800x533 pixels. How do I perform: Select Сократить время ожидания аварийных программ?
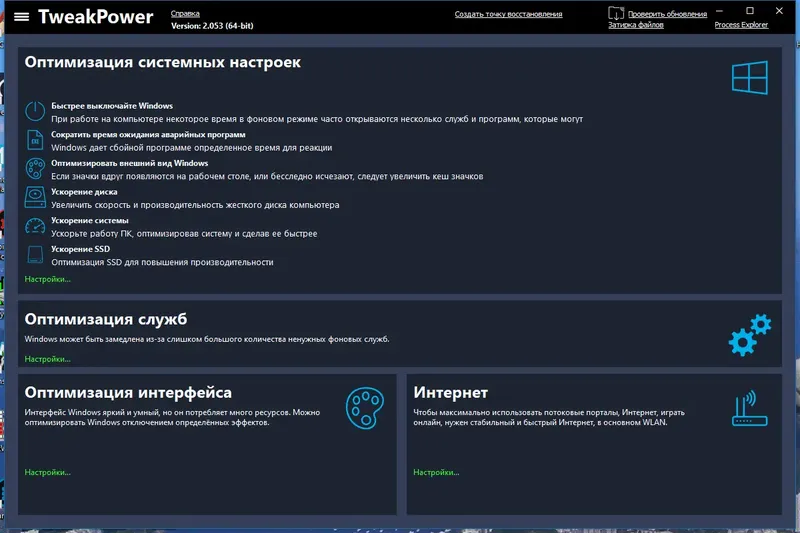coord(148,135)
